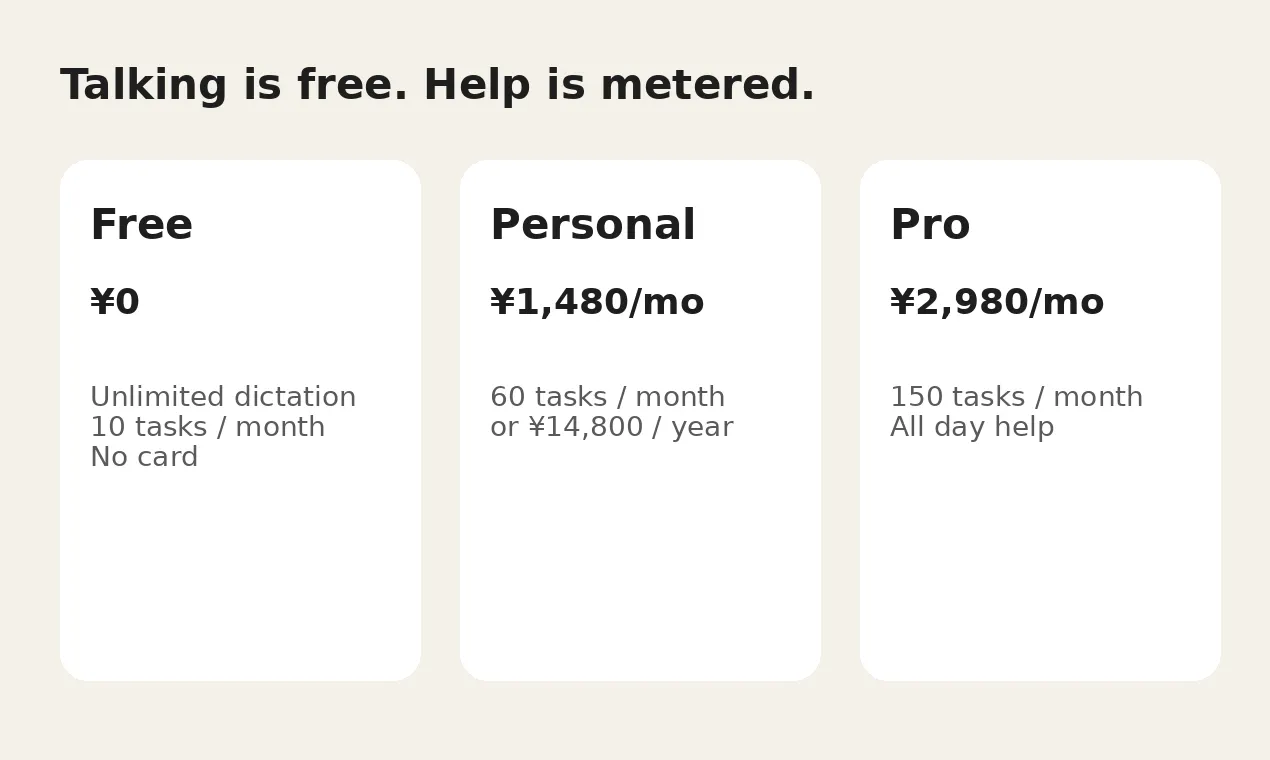Select the Personal plan title

click(x=592, y=225)
